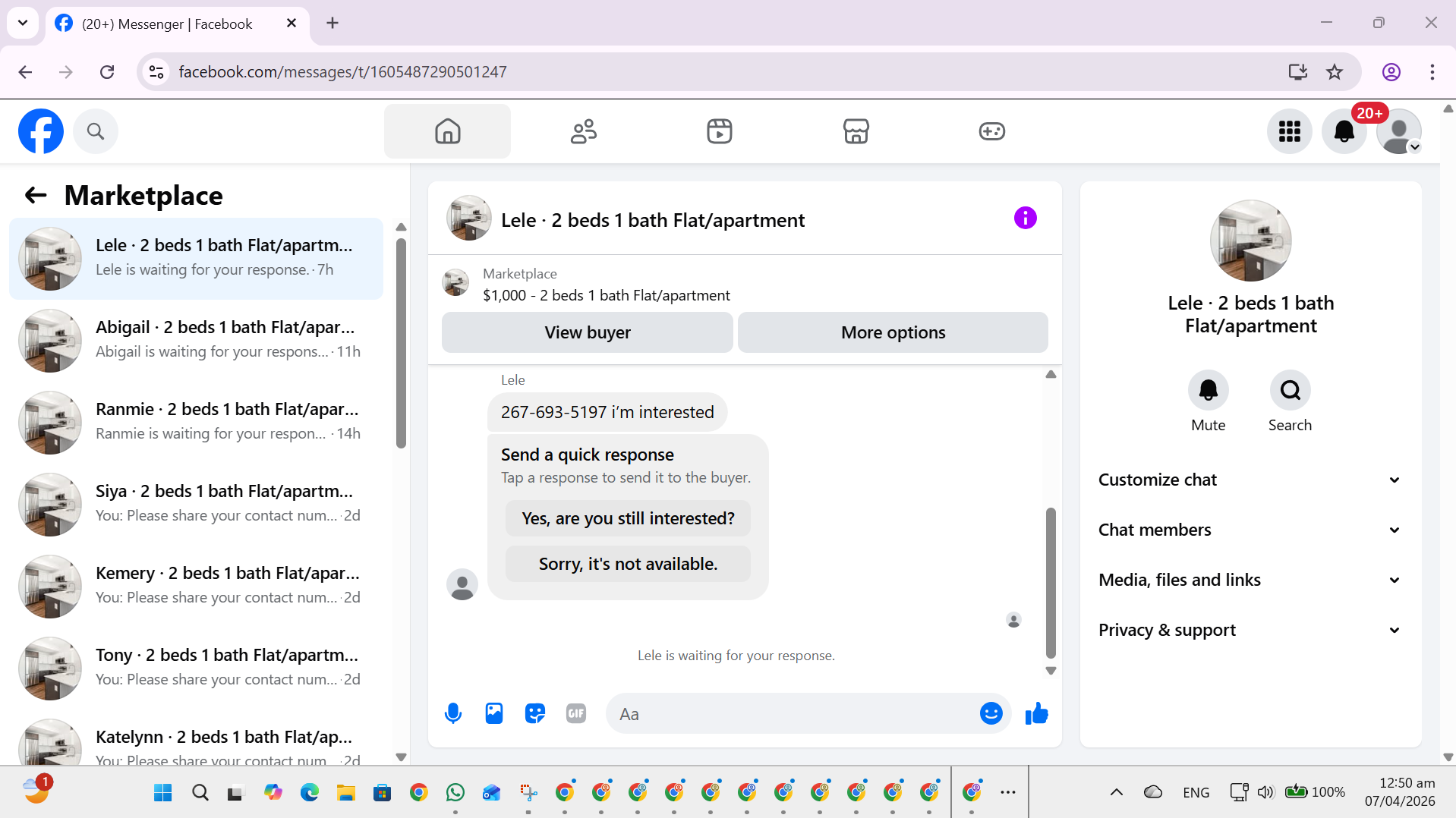View site information icon in address bar

point(156,72)
